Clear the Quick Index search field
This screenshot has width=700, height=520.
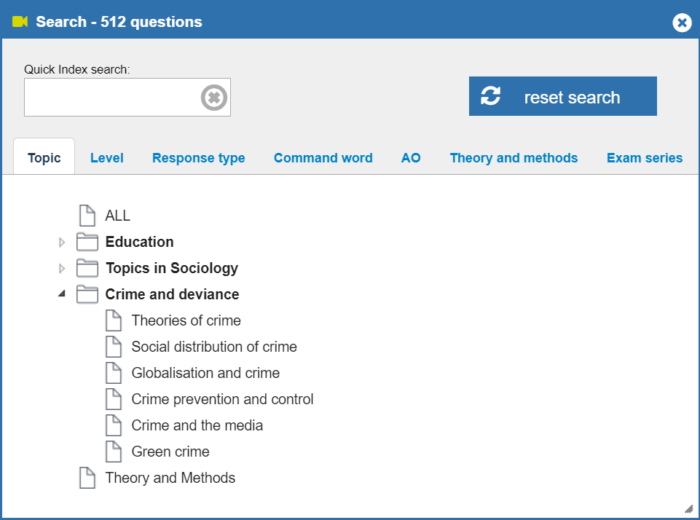(214, 97)
